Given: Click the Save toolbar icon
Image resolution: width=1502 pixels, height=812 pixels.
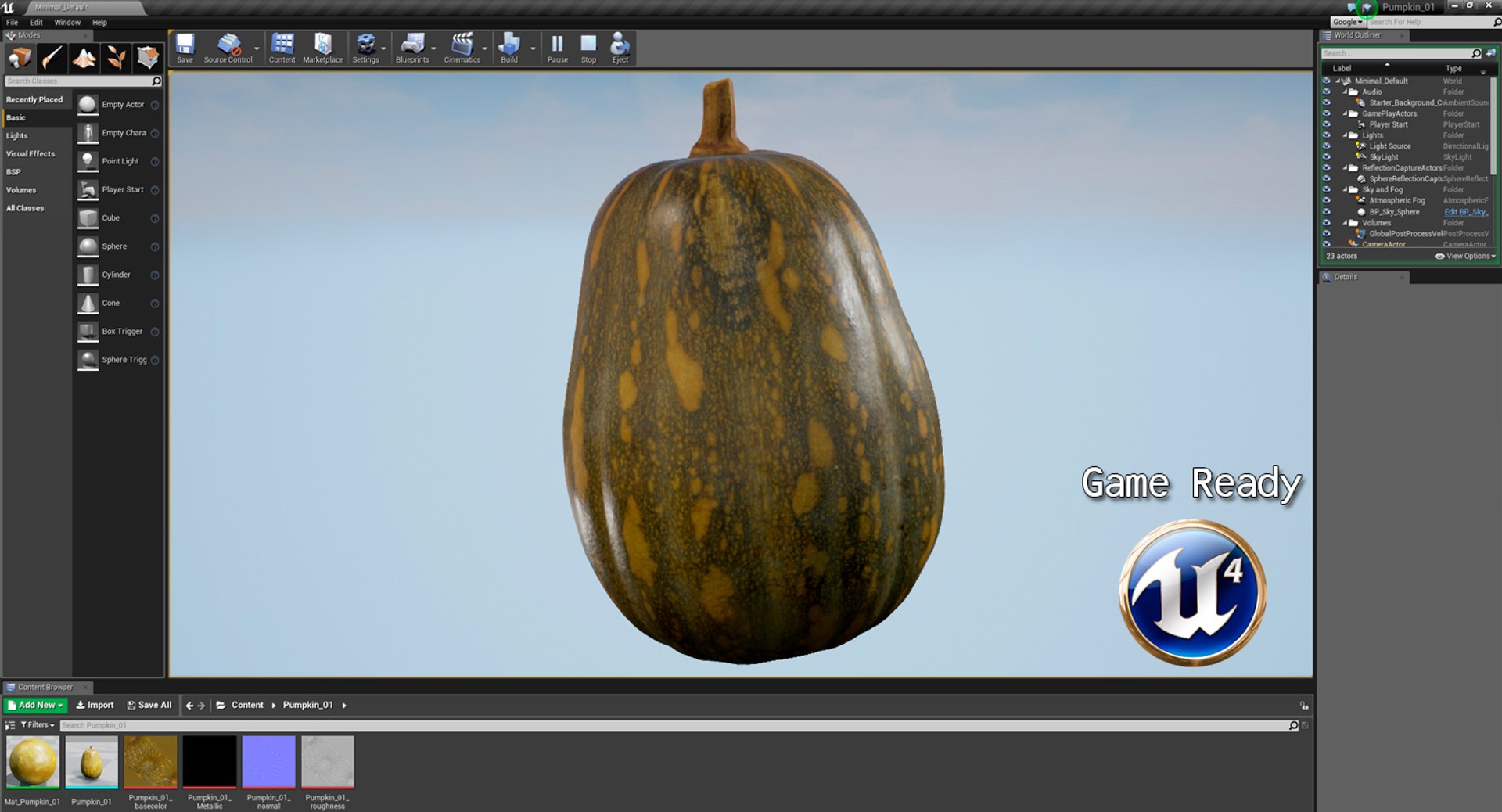Looking at the screenshot, I should click(185, 48).
